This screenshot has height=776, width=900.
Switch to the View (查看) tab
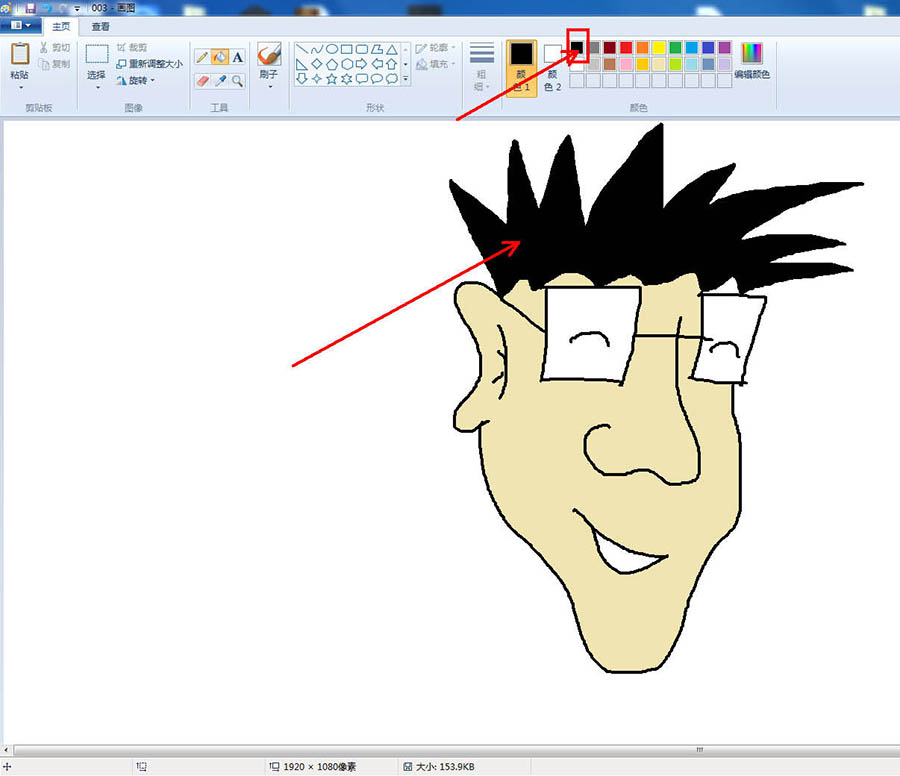(x=100, y=26)
